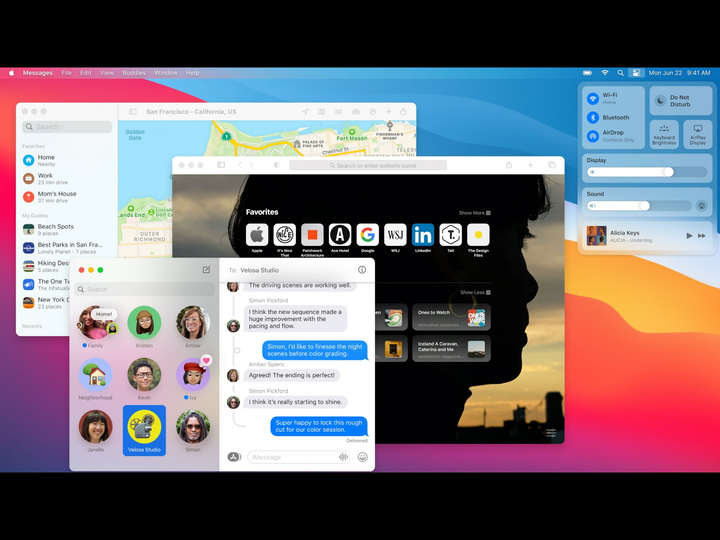The width and height of the screenshot is (720, 540).
Task: Click the plus icon in Maps toolbar
Action: pyautogui.click(x=388, y=112)
